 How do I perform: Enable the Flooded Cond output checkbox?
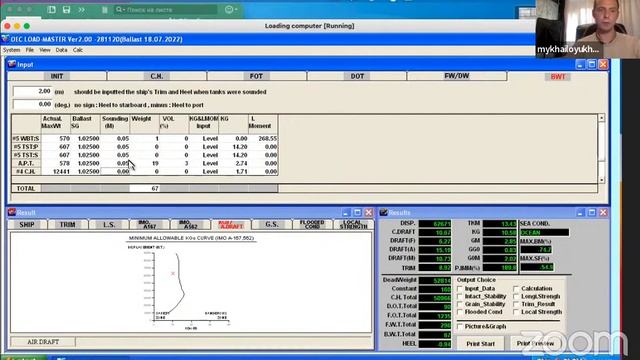(x=460, y=312)
